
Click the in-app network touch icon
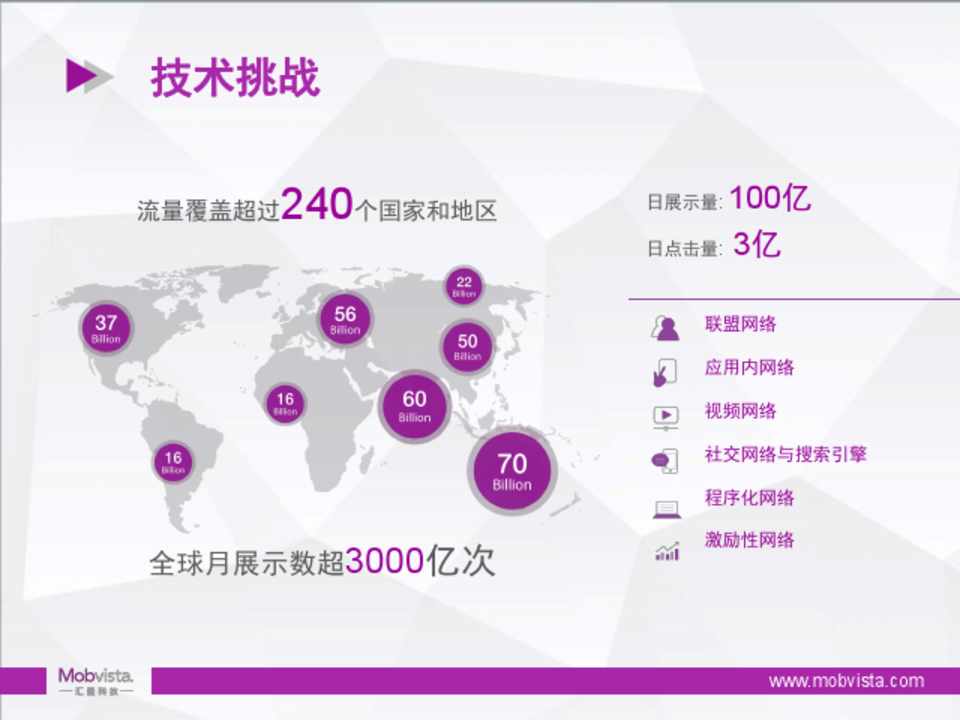point(665,371)
